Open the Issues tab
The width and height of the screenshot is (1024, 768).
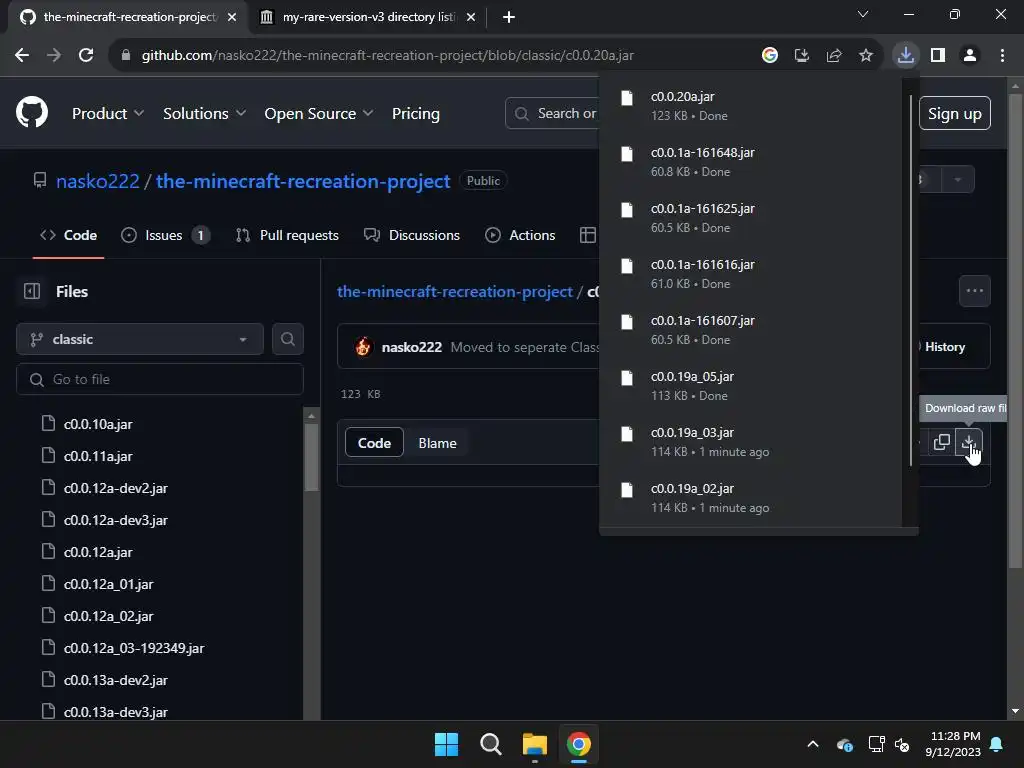point(166,235)
